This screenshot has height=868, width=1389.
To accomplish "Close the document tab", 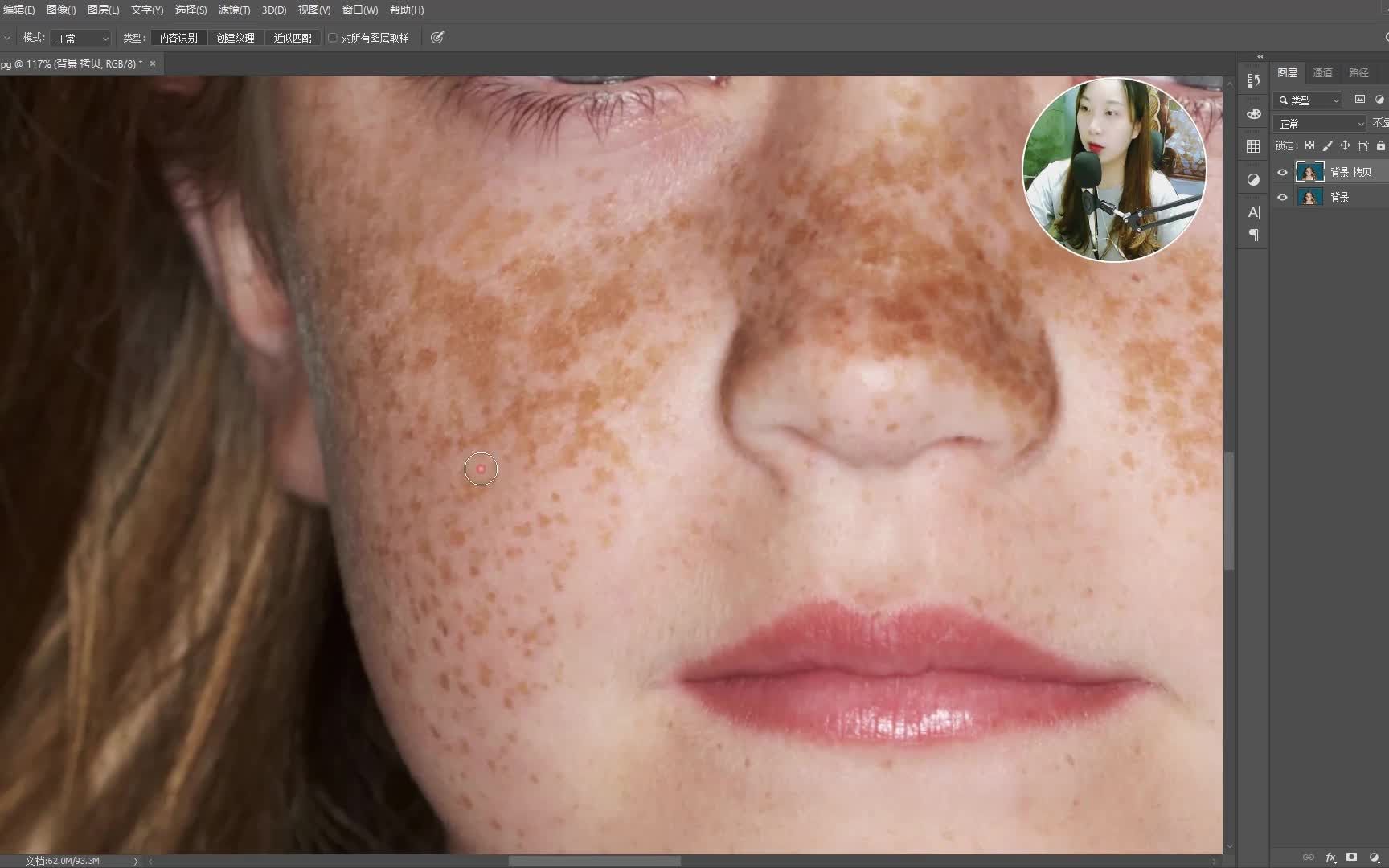I will coord(153,63).
